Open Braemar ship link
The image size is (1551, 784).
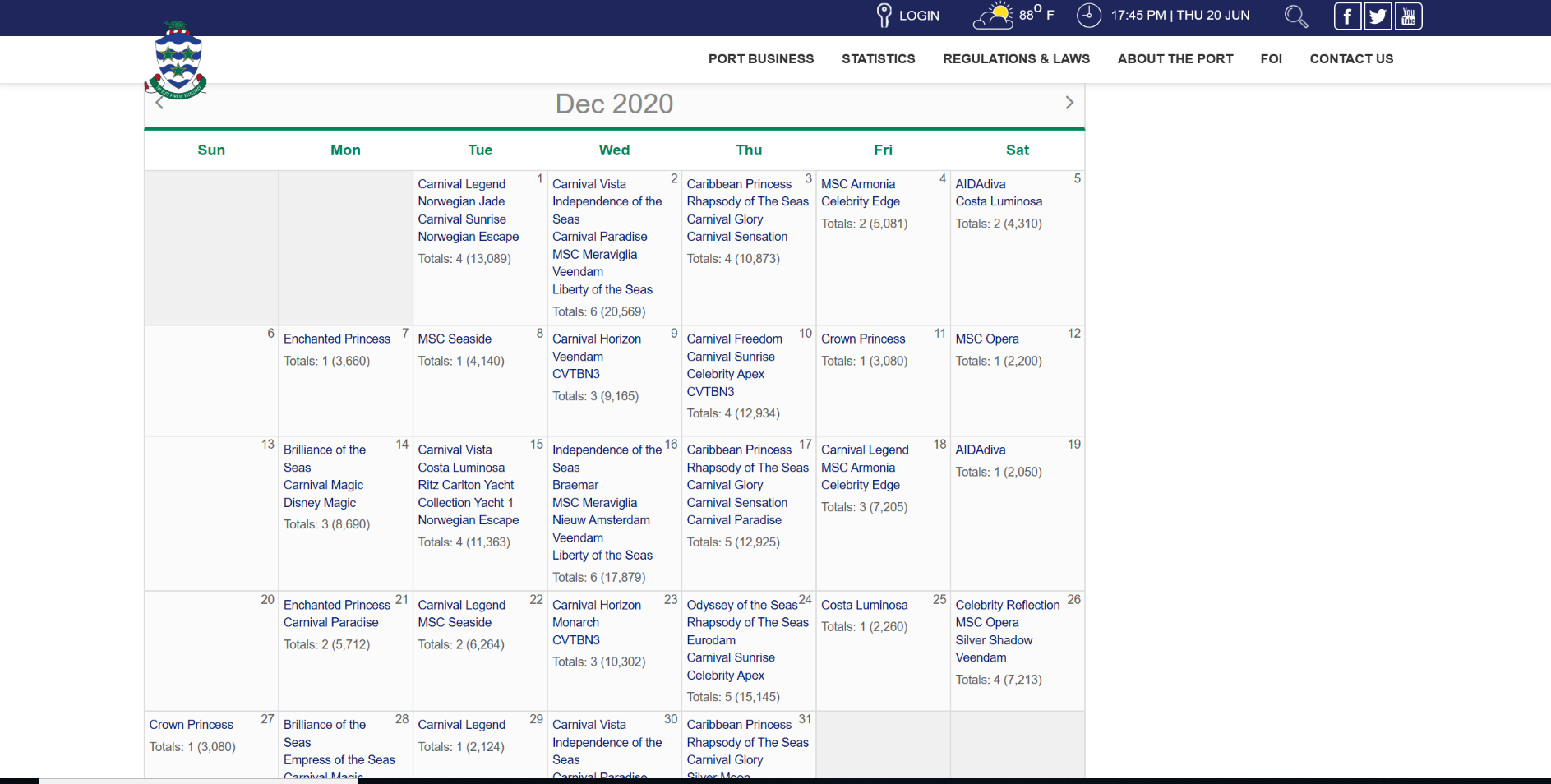[575, 485]
